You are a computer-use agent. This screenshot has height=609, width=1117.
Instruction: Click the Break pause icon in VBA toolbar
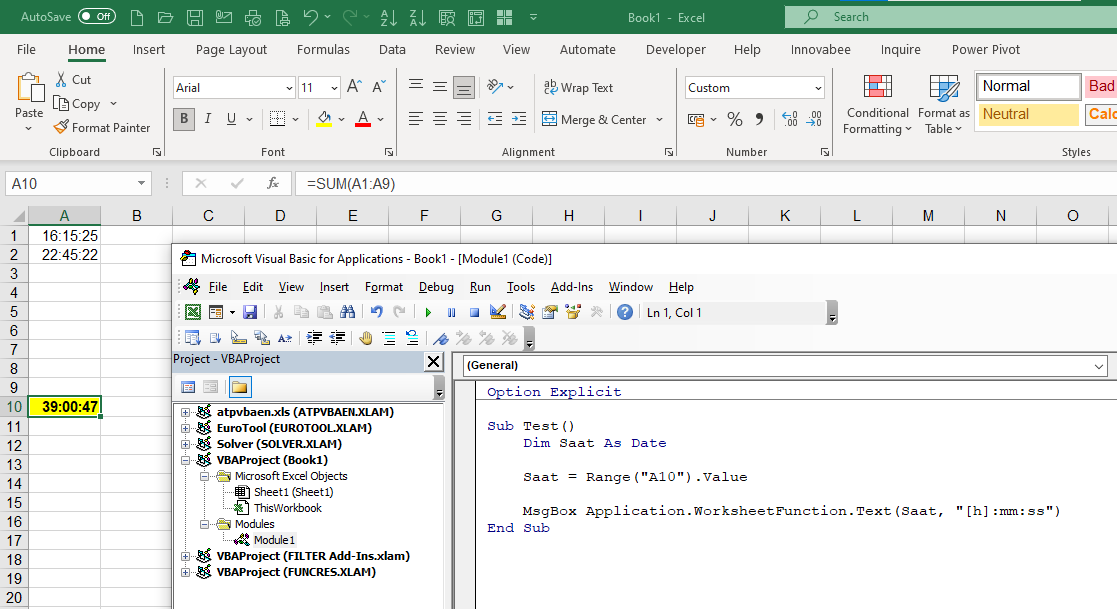452,312
